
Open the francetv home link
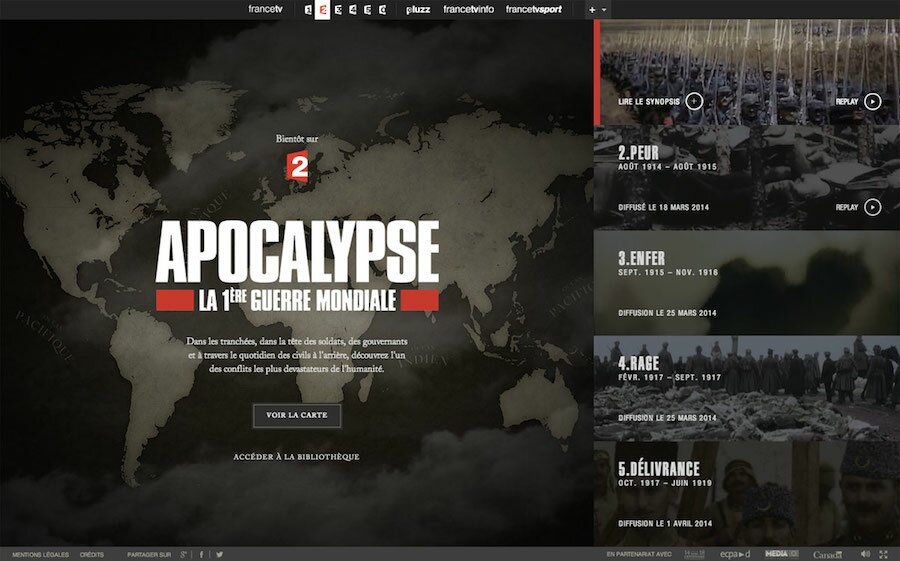point(265,9)
